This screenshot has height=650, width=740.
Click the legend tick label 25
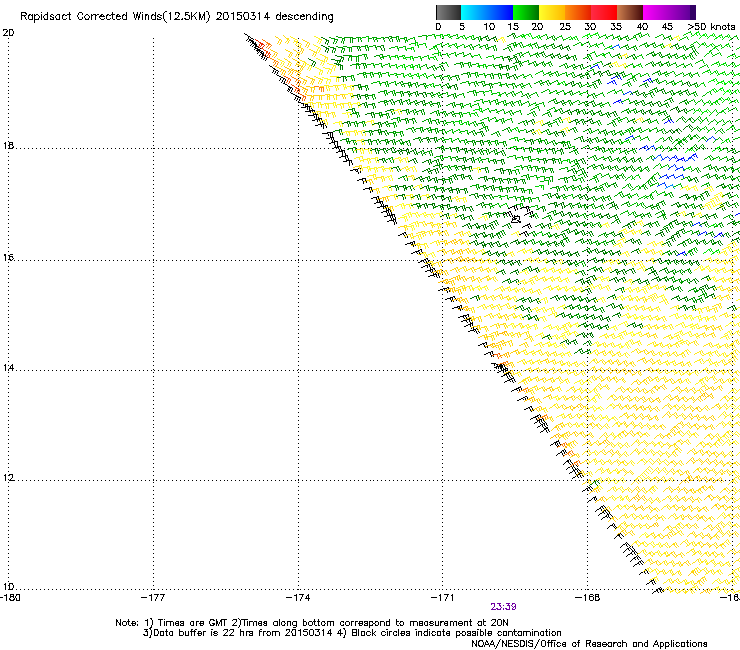click(x=565, y=27)
